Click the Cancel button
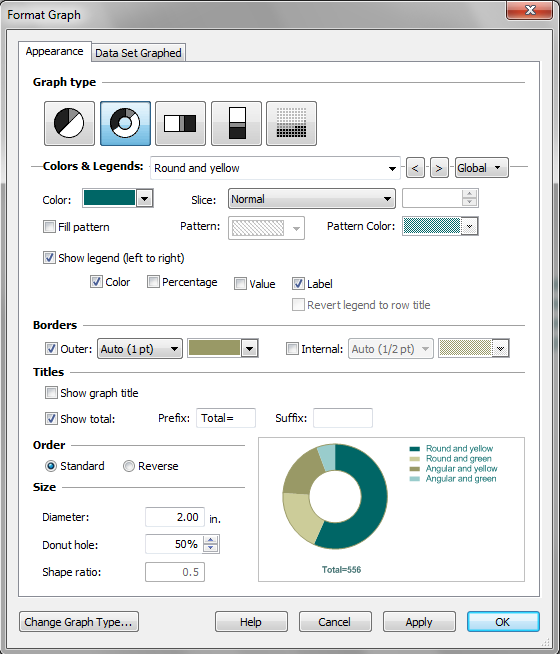The image size is (560, 654). tap(335, 622)
